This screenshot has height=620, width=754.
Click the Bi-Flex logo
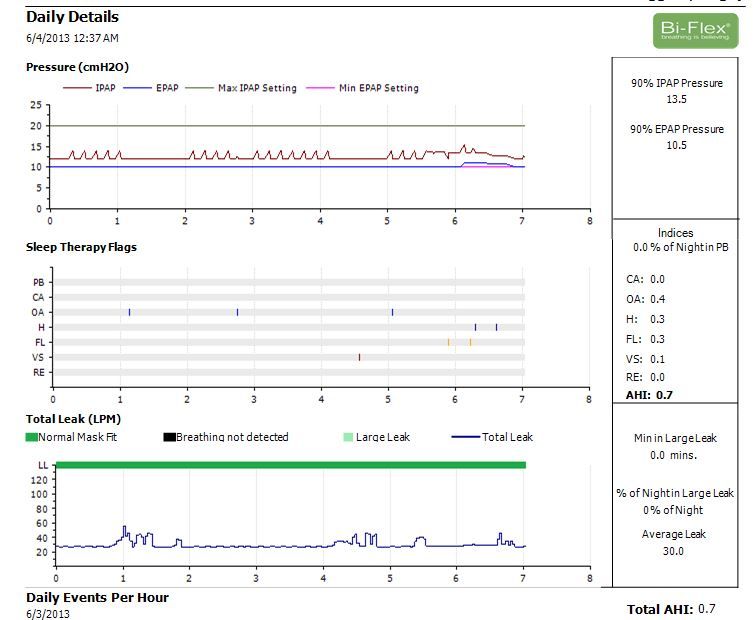pyautogui.click(x=695, y=31)
